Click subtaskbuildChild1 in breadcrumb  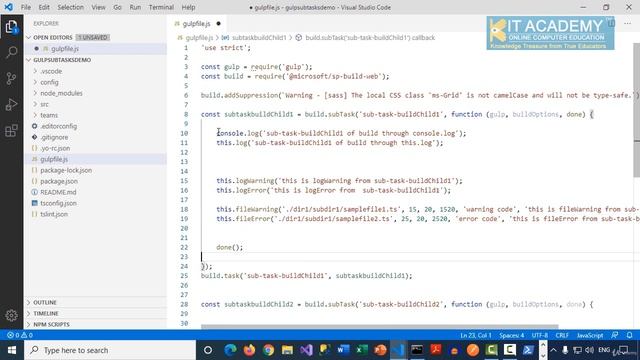click(x=259, y=38)
